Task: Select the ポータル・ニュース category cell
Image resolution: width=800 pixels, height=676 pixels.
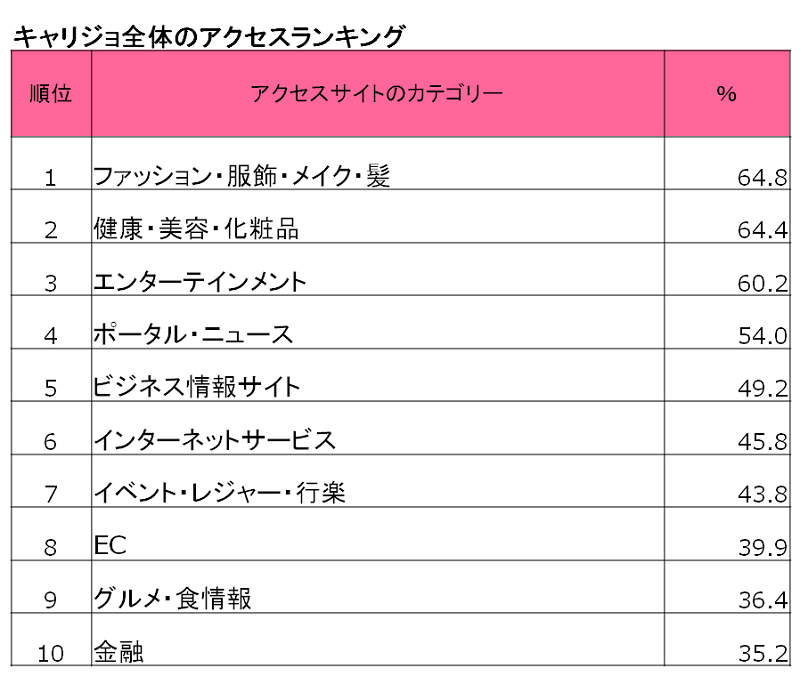Action: pyautogui.click(x=193, y=335)
